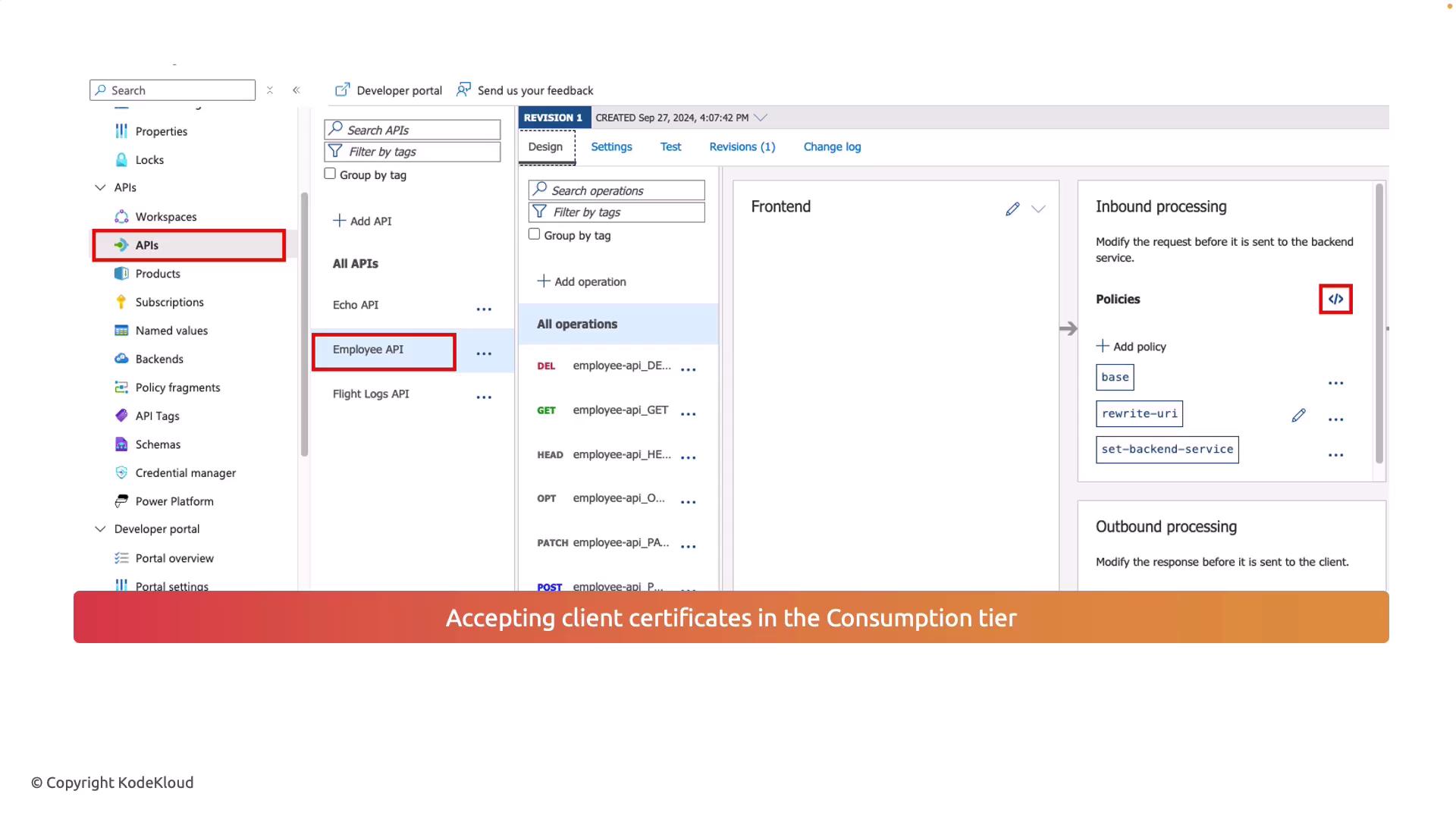Collapse the sidebar with double chevron icon
Screen dimensions: 1456x819
(297, 90)
